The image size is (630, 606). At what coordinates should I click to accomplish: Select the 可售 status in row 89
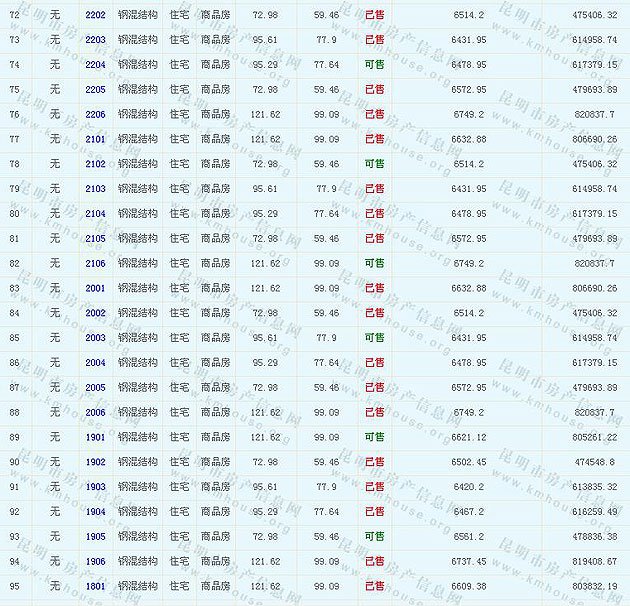(374, 437)
